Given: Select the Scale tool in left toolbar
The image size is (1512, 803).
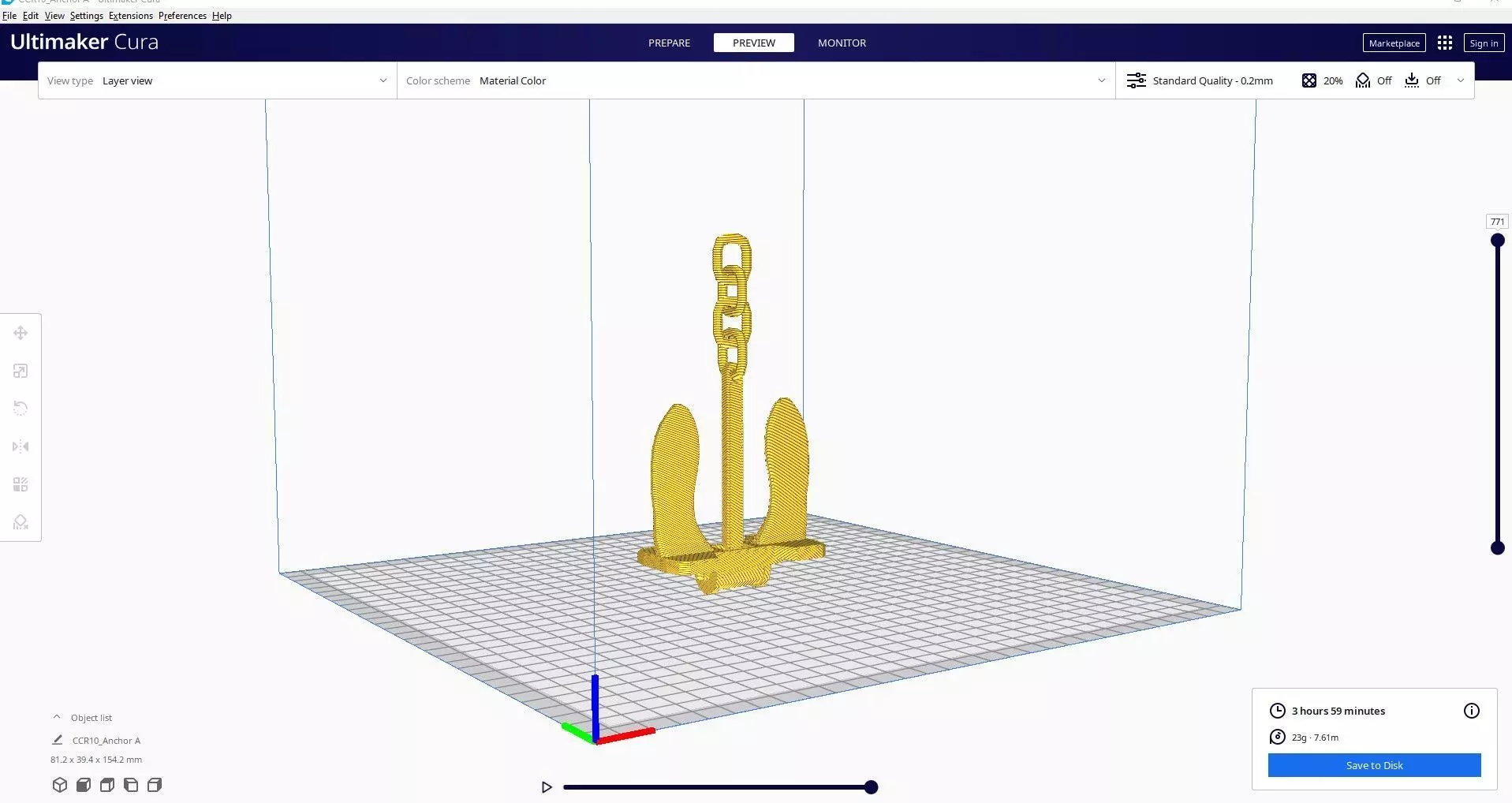Looking at the screenshot, I should (x=21, y=371).
